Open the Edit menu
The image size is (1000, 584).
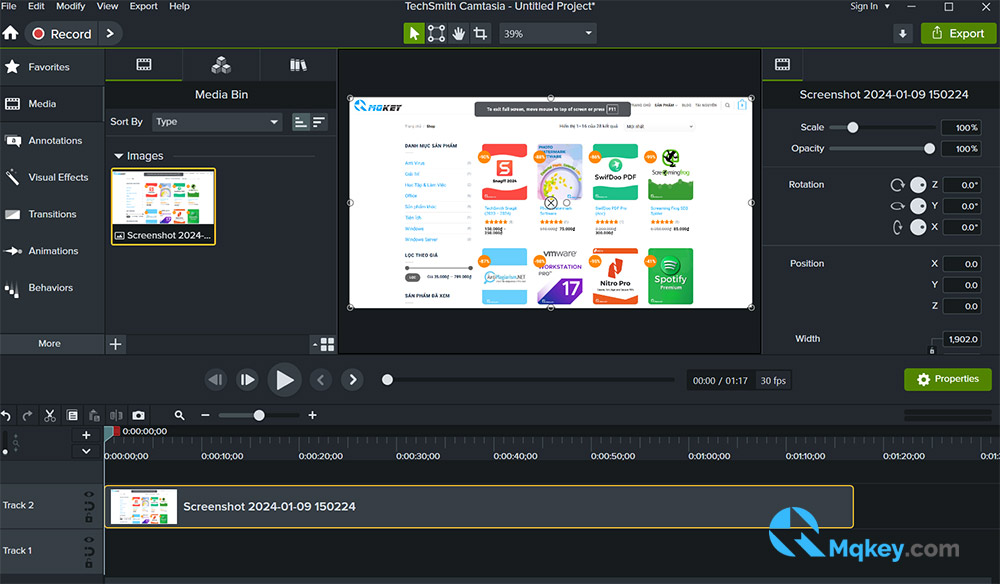36,6
